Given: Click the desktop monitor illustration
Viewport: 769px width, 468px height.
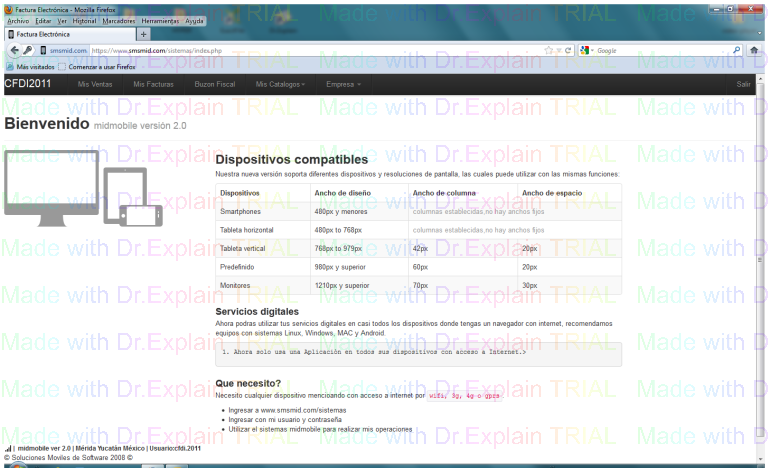Looking at the screenshot, I should click(51, 188).
